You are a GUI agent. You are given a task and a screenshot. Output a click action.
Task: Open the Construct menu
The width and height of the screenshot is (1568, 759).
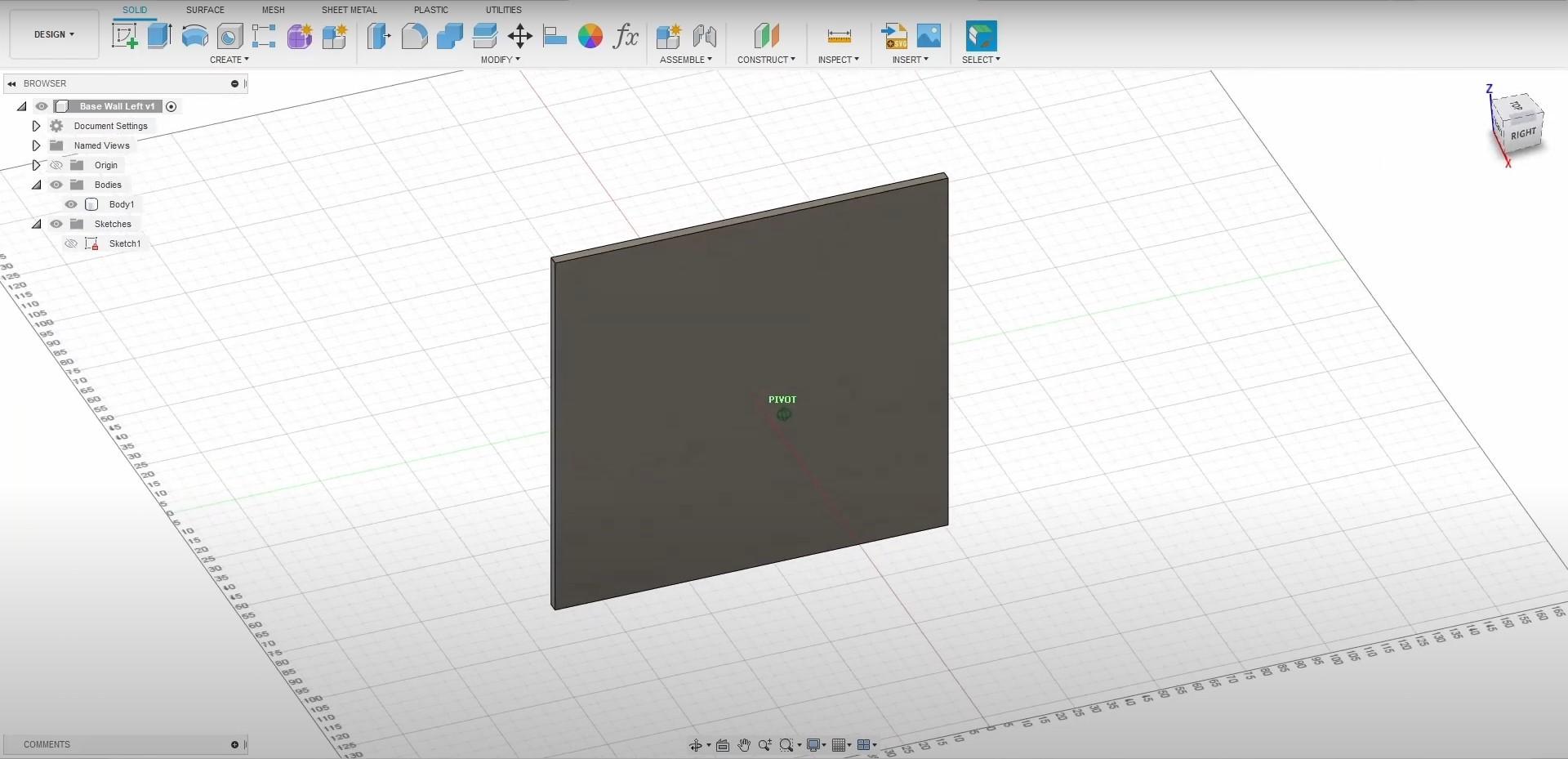[766, 60]
